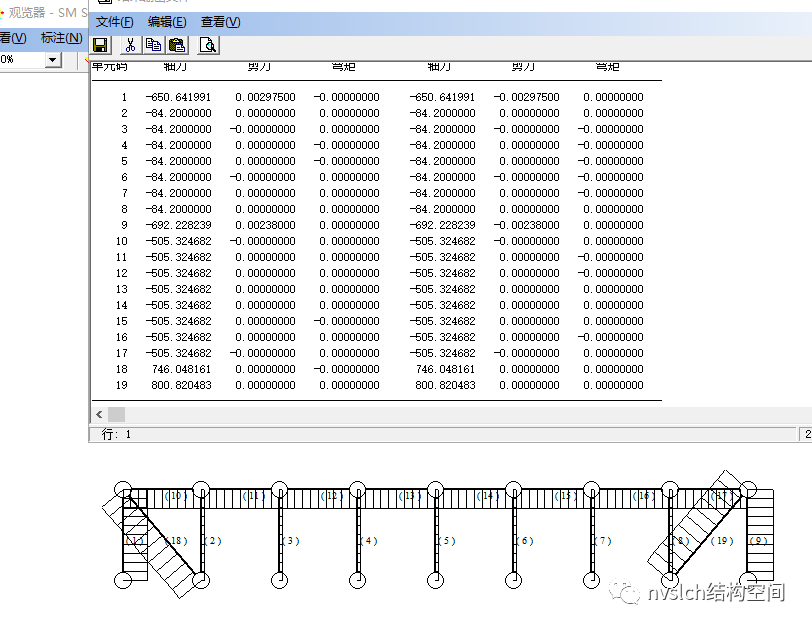Click the horizontal scrollbar thumb
The height and width of the screenshot is (628, 812).
pos(117,414)
